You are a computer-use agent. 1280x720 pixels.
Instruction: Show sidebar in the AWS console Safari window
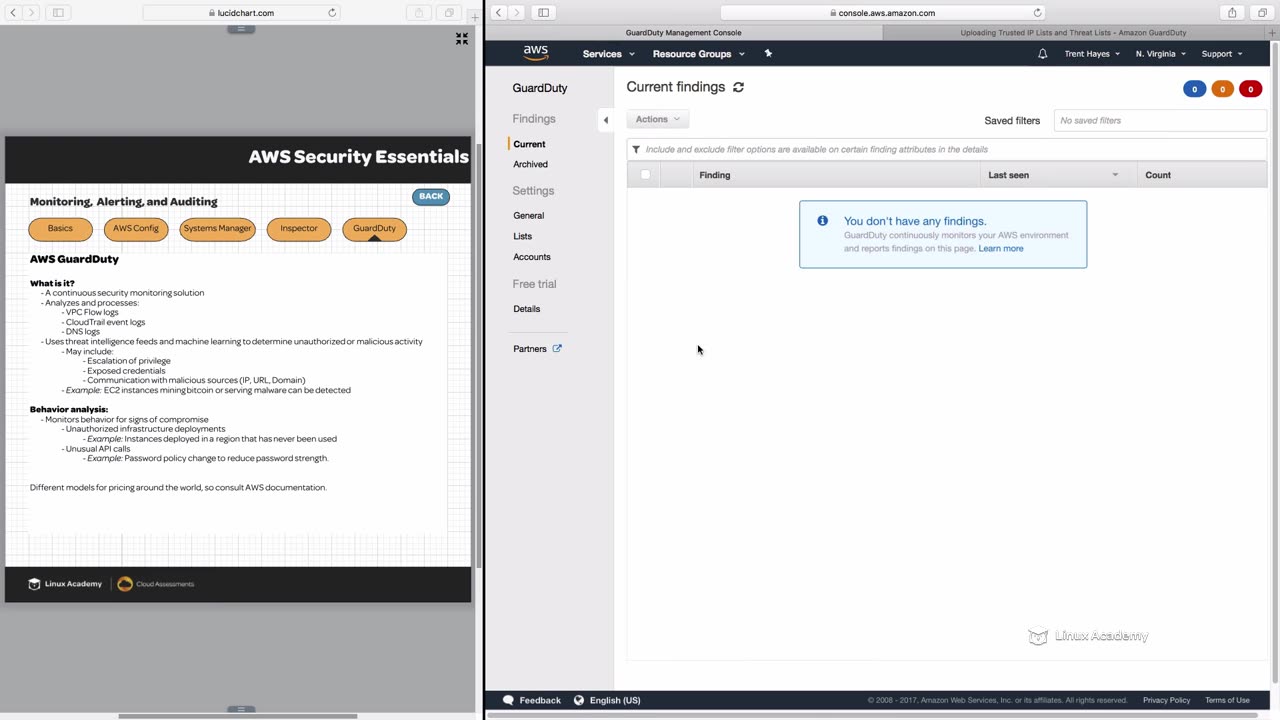tap(543, 13)
